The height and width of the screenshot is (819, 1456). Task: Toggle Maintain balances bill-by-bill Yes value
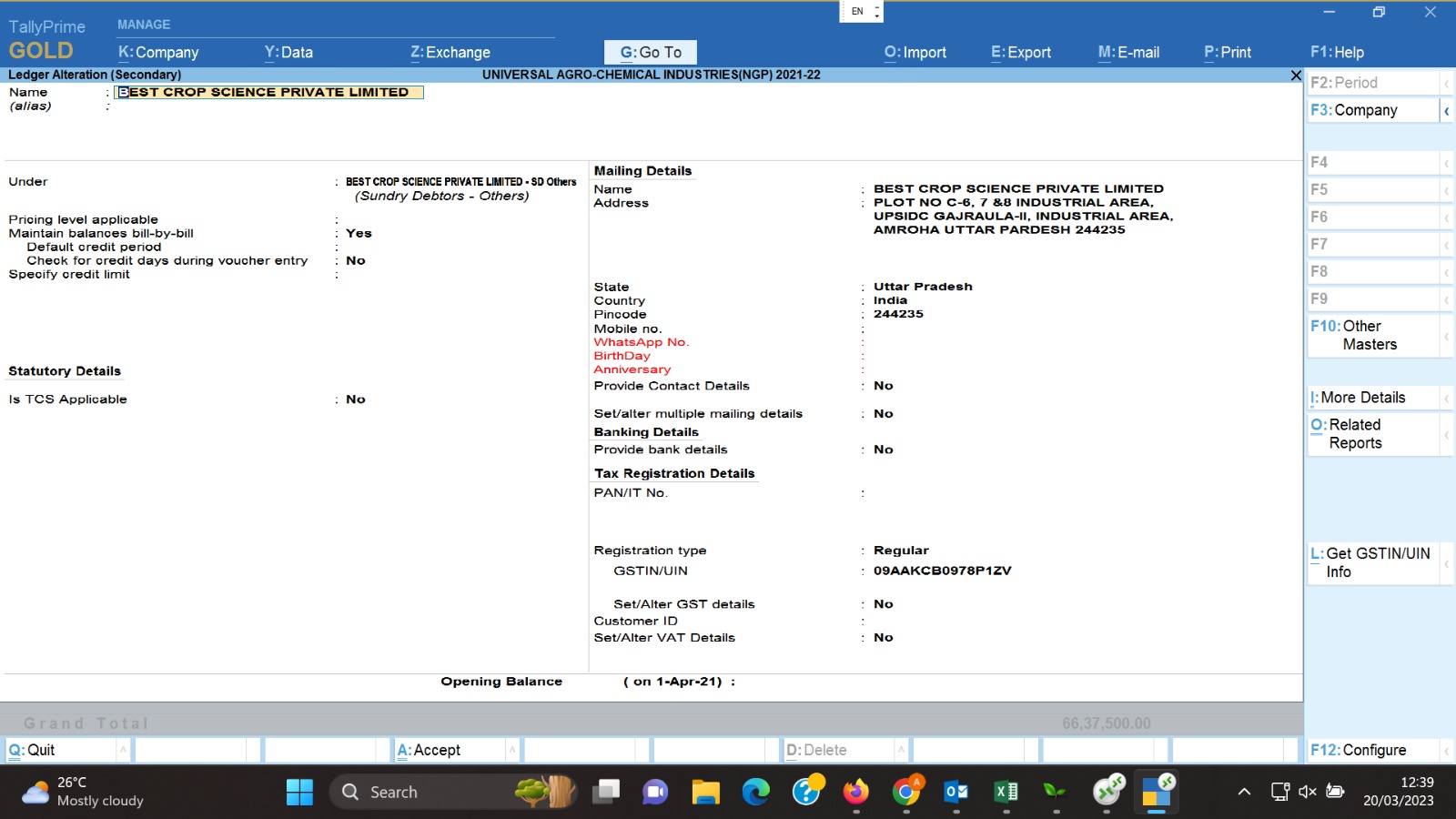pyautogui.click(x=359, y=234)
